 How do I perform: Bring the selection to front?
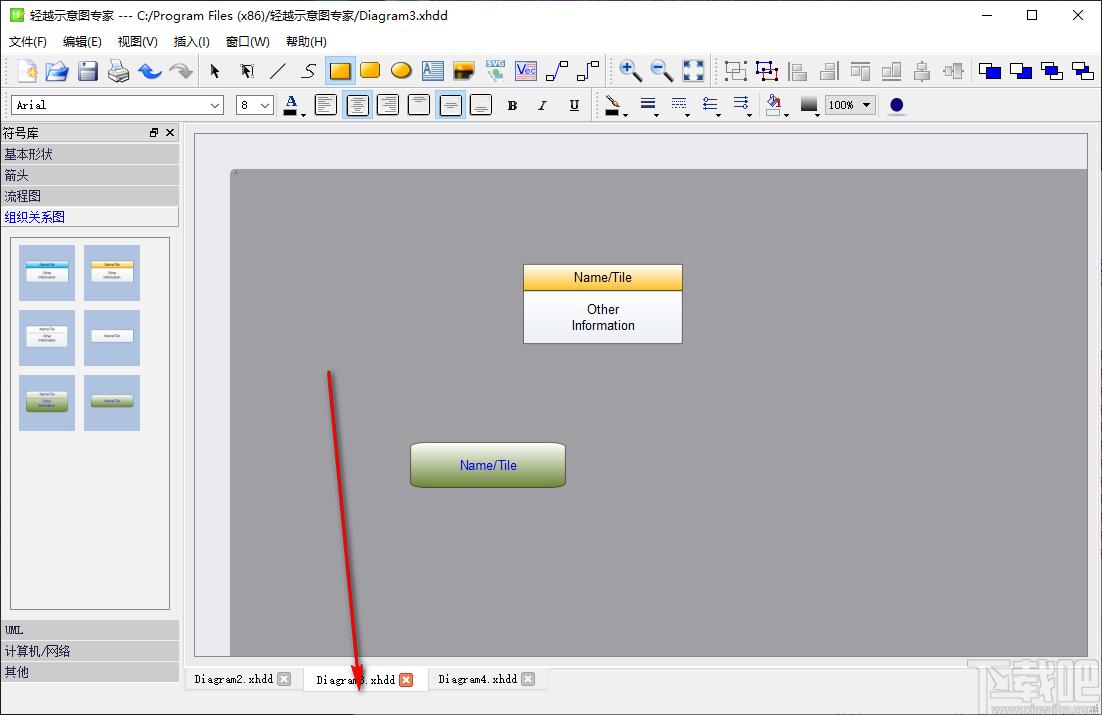[990, 71]
